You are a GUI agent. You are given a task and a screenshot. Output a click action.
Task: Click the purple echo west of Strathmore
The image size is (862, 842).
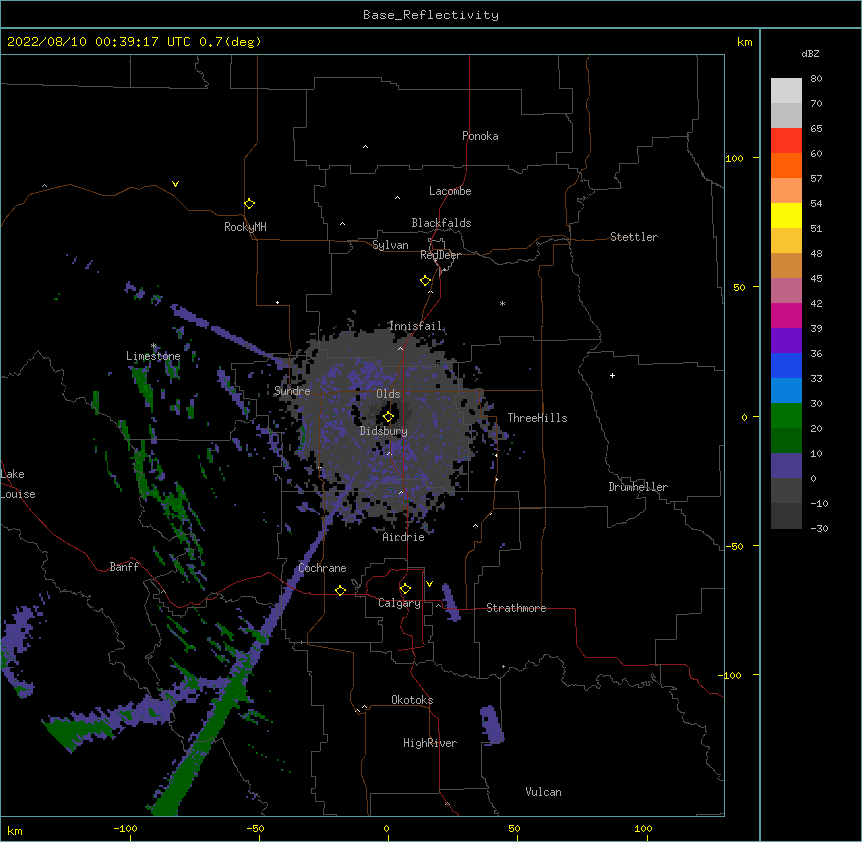(451, 602)
